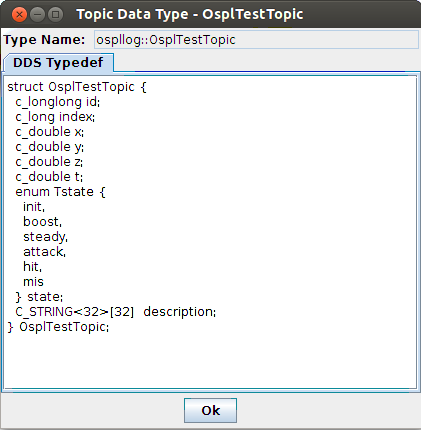Click the enum value 'mis'
This screenshot has height=430, width=421.
pos(33,282)
